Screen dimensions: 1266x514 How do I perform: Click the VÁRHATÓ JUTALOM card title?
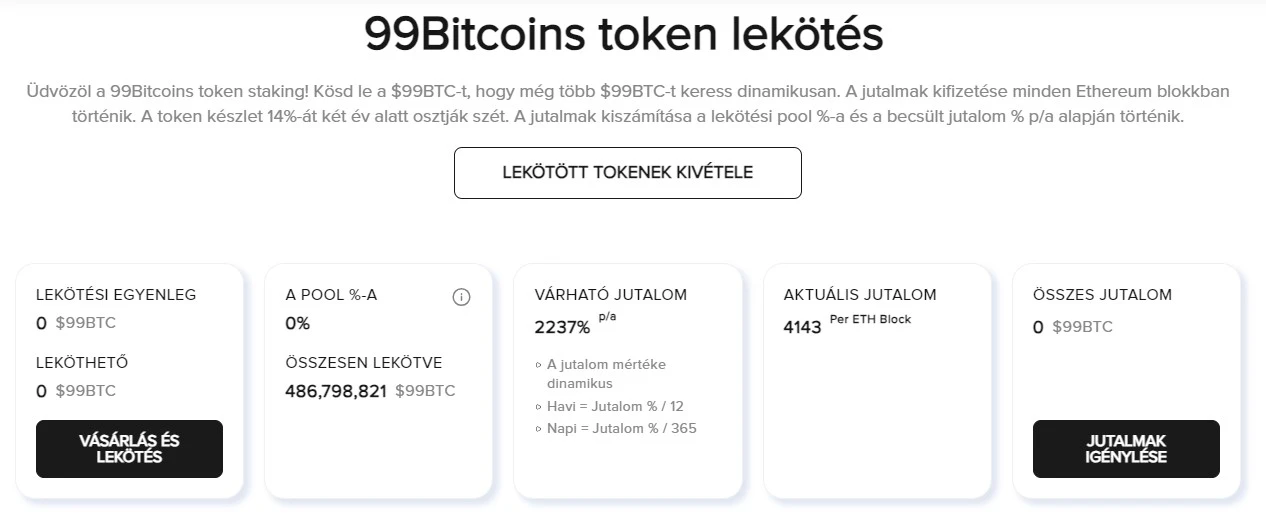coord(611,295)
